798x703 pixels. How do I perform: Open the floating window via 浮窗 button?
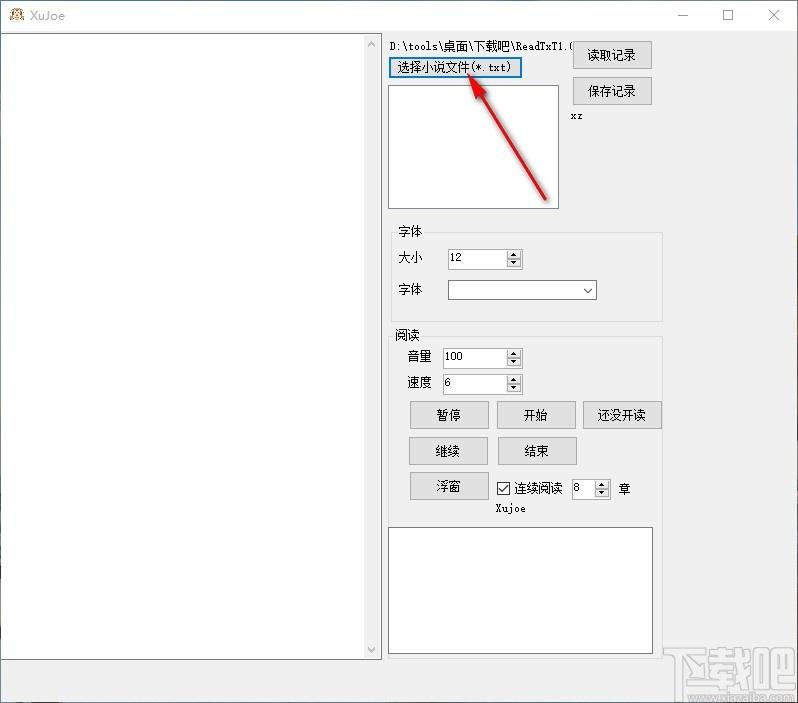click(x=449, y=486)
